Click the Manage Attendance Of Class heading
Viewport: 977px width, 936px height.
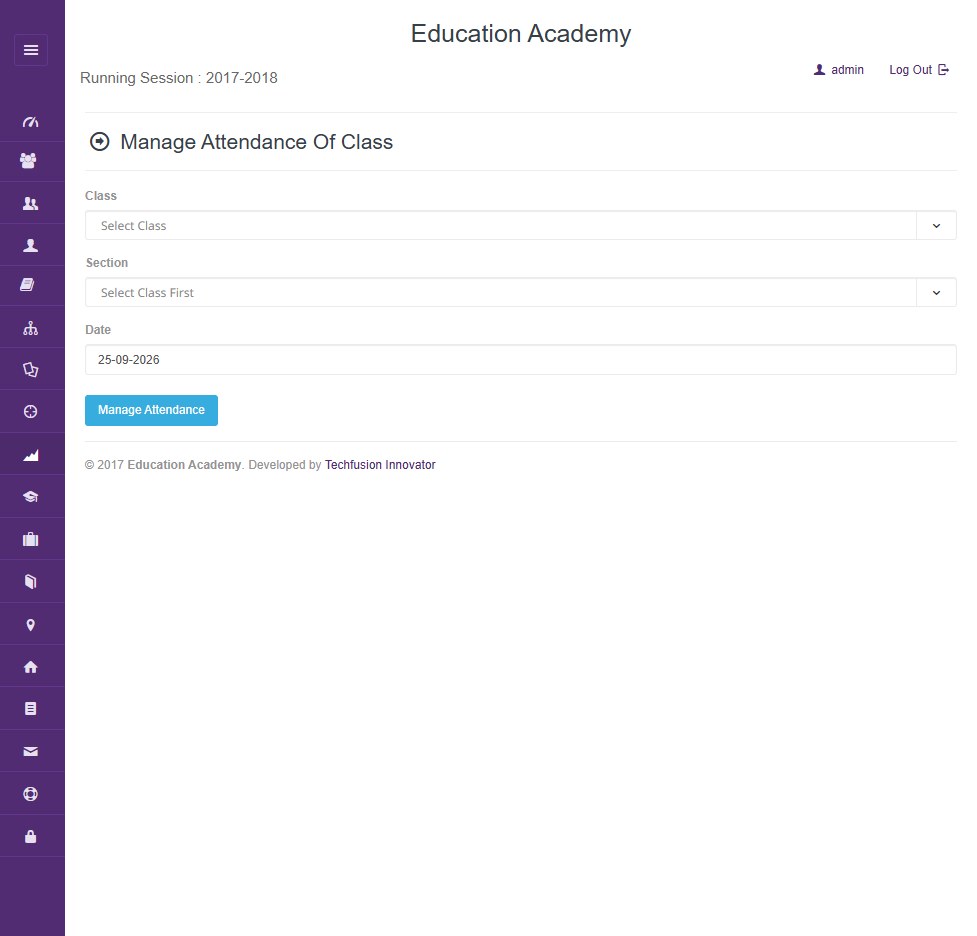(257, 142)
